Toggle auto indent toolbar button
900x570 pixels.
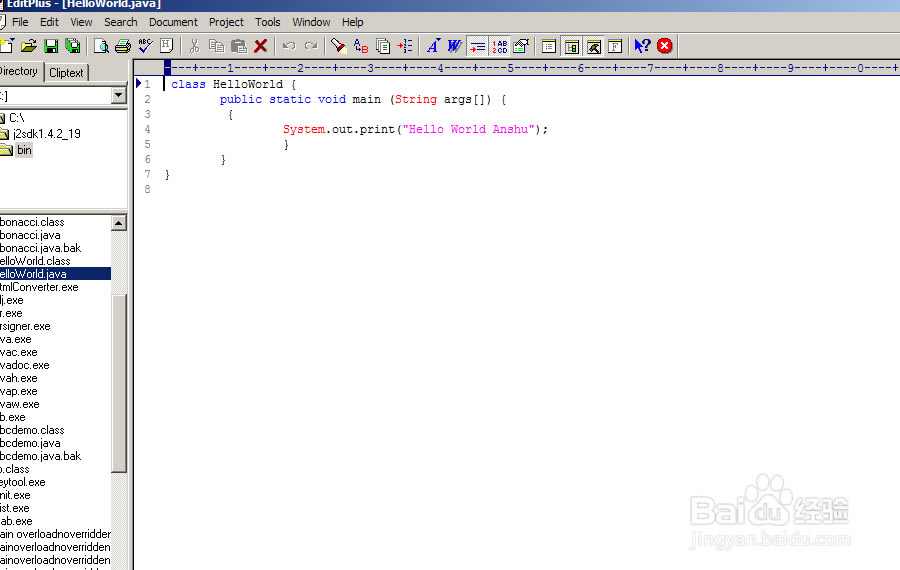click(x=478, y=46)
